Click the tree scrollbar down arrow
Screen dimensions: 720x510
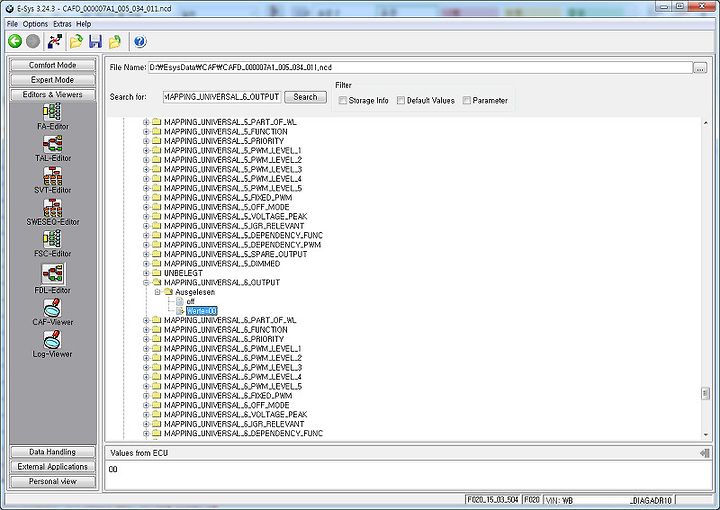[705, 435]
